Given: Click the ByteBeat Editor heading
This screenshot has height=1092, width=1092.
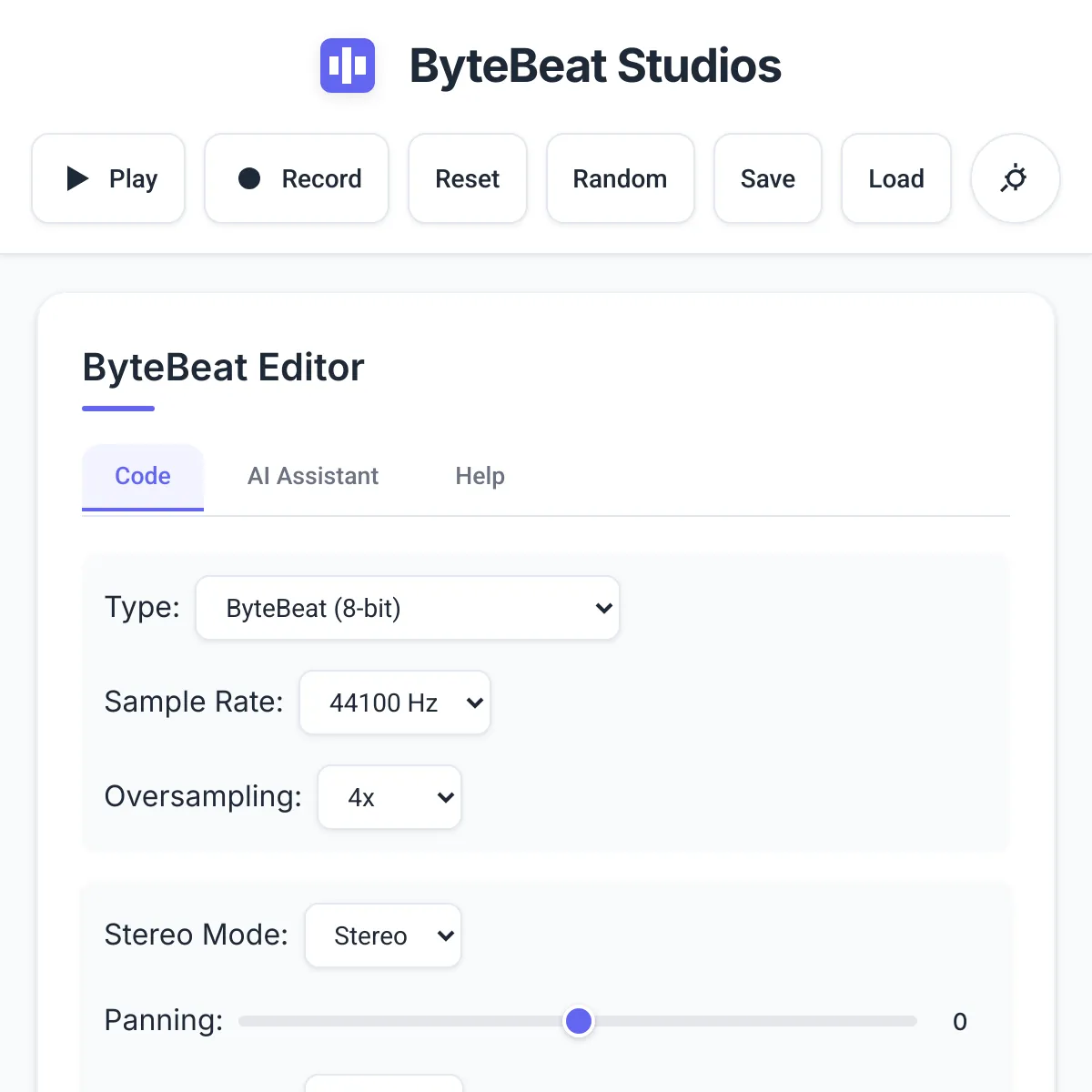Looking at the screenshot, I should [223, 368].
